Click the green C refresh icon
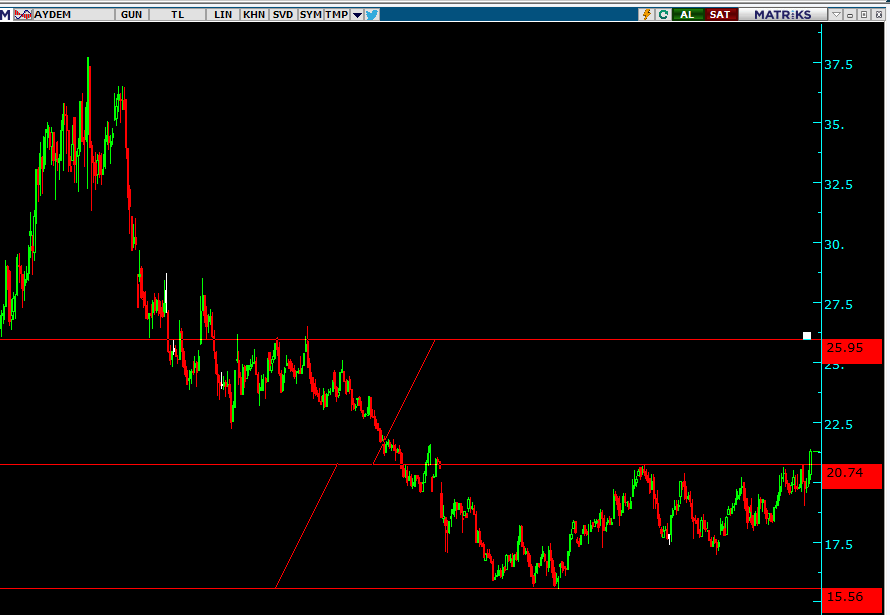Screen dimensions: 890x615 click(x=662, y=14)
